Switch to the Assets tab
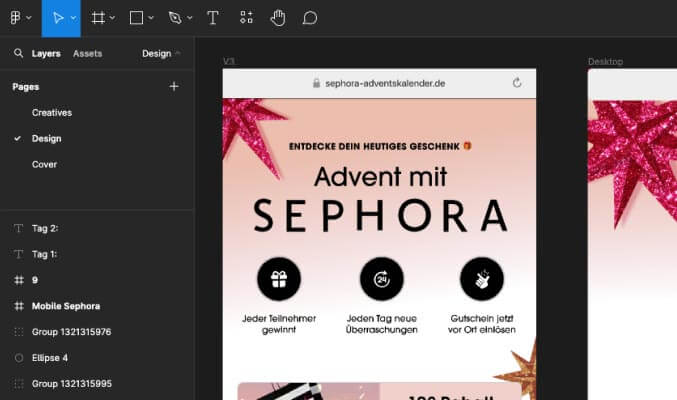The width and height of the screenshot is (677, 400). pyautogui.click(x=87, y=54)
